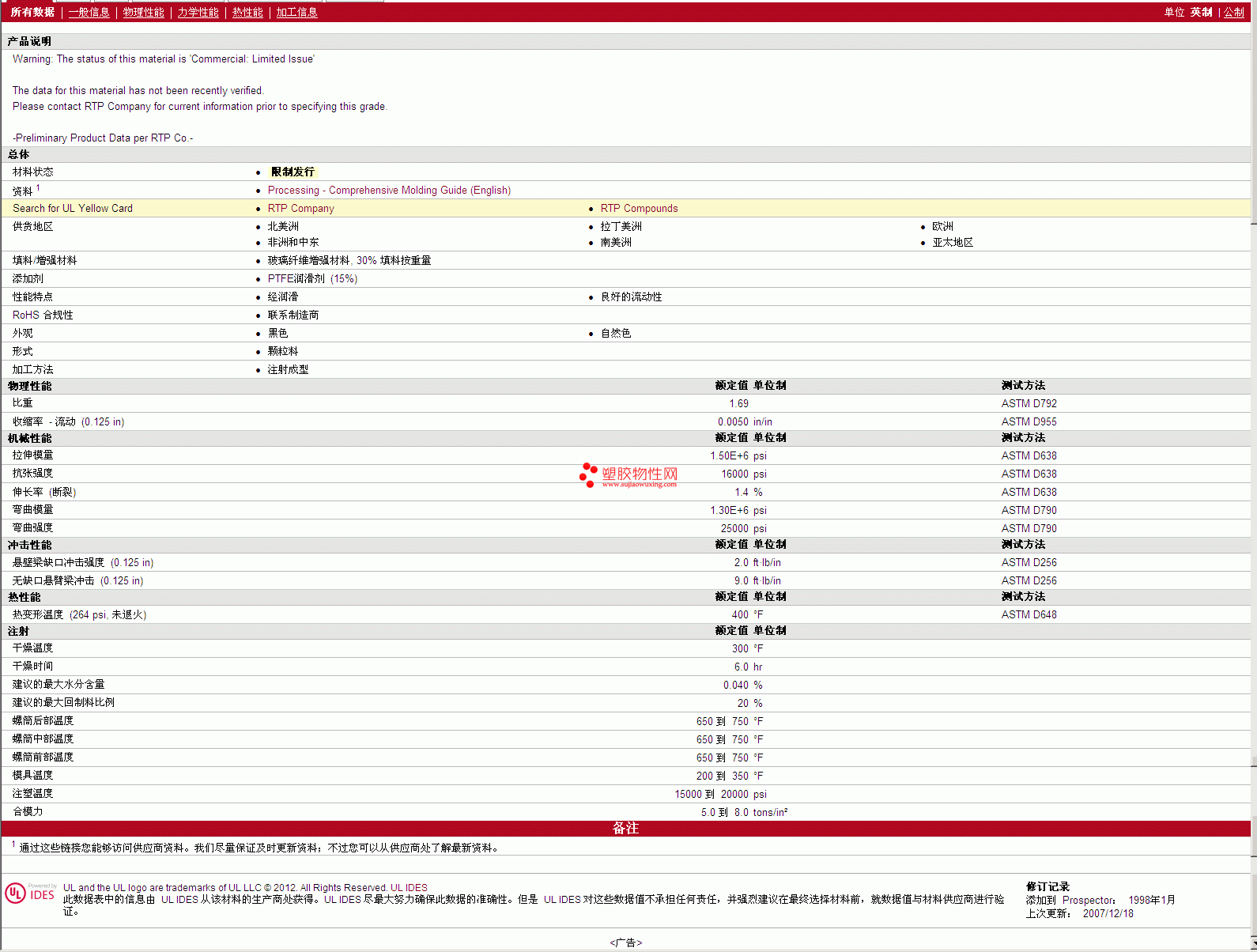This screenshot has width=1257, height=952.
Task: Select the 力学性能 tab
Action: 198,13
